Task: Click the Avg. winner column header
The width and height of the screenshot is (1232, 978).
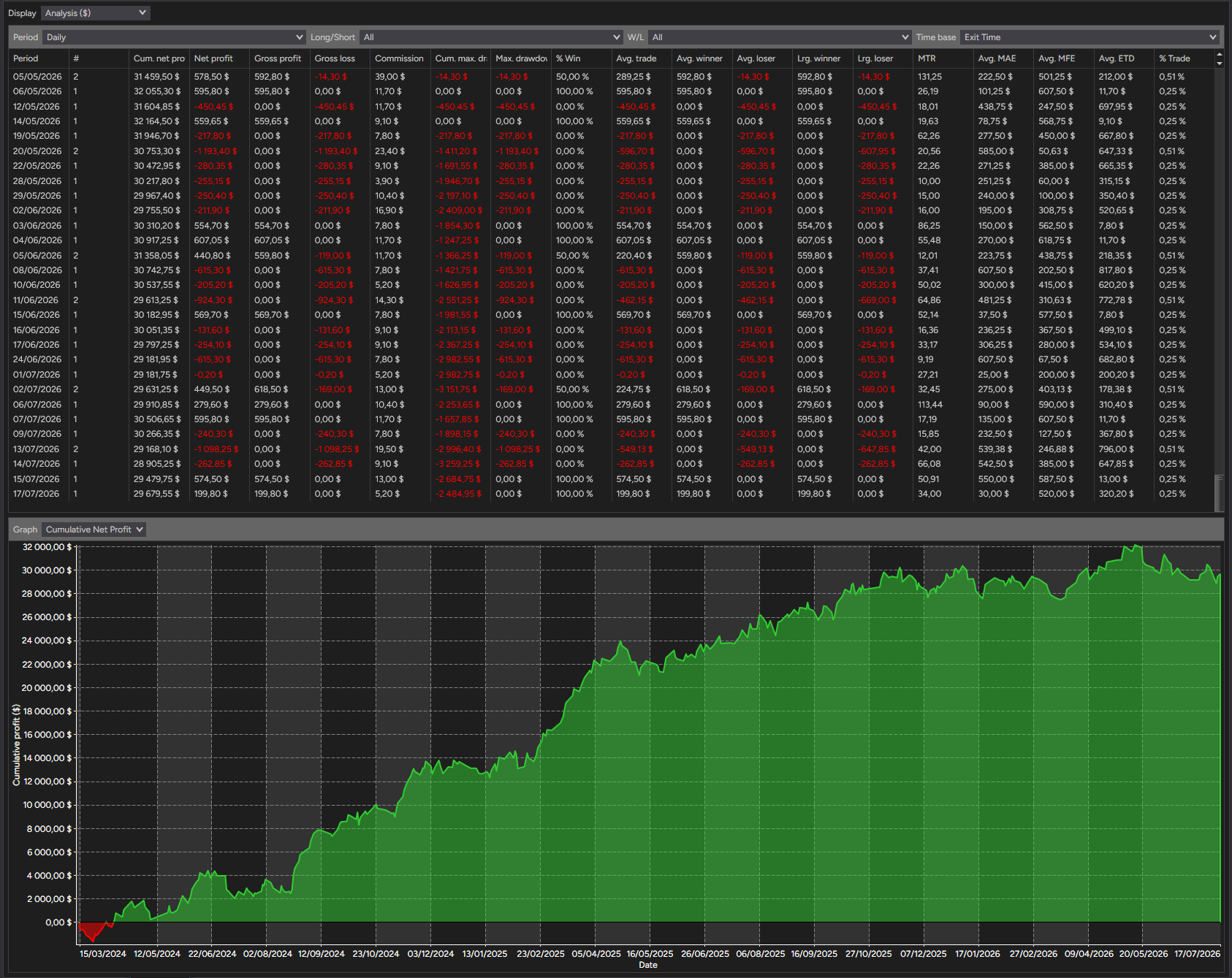Action: coord(701,58)
